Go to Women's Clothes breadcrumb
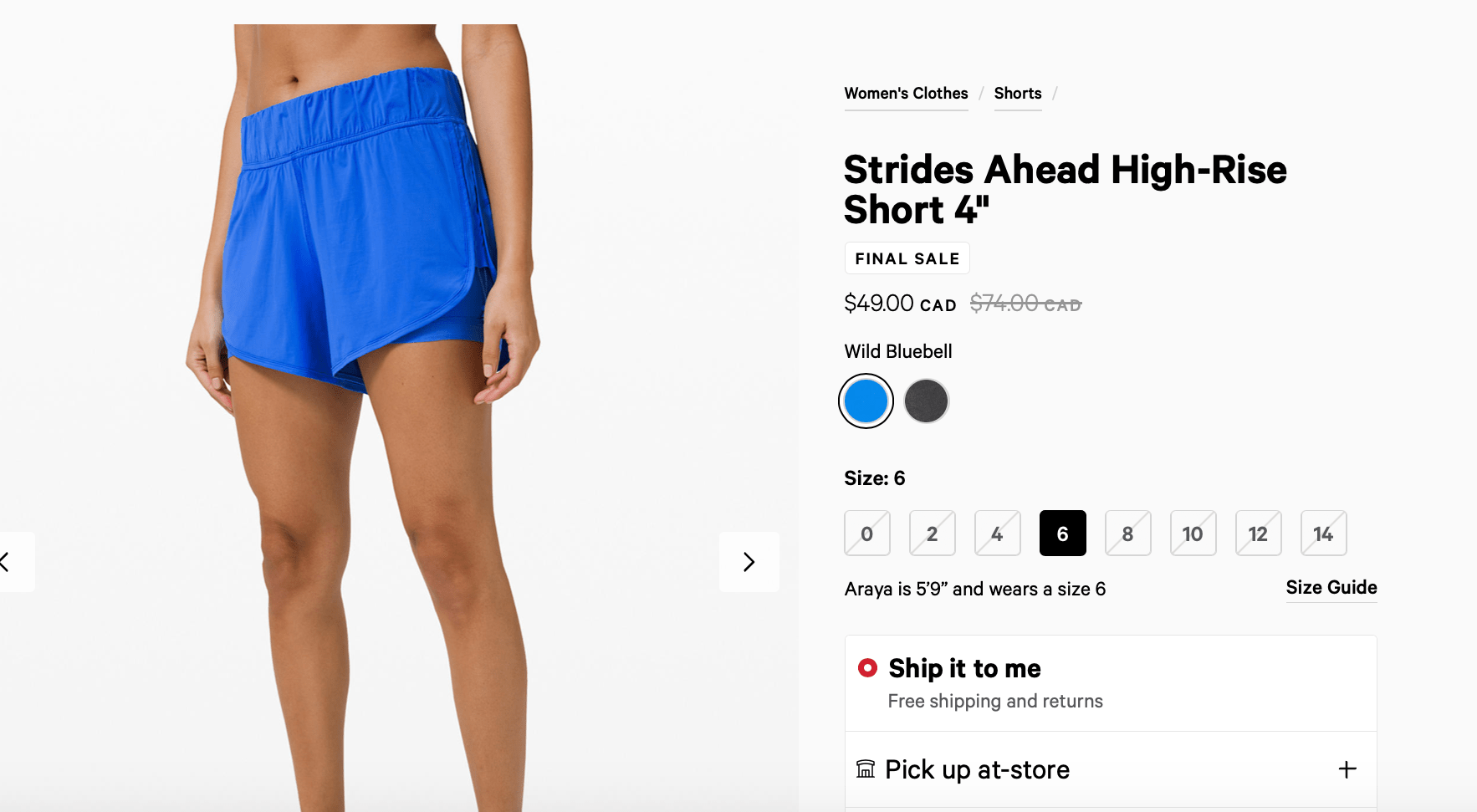1477x812 pixels. [906, 94]
